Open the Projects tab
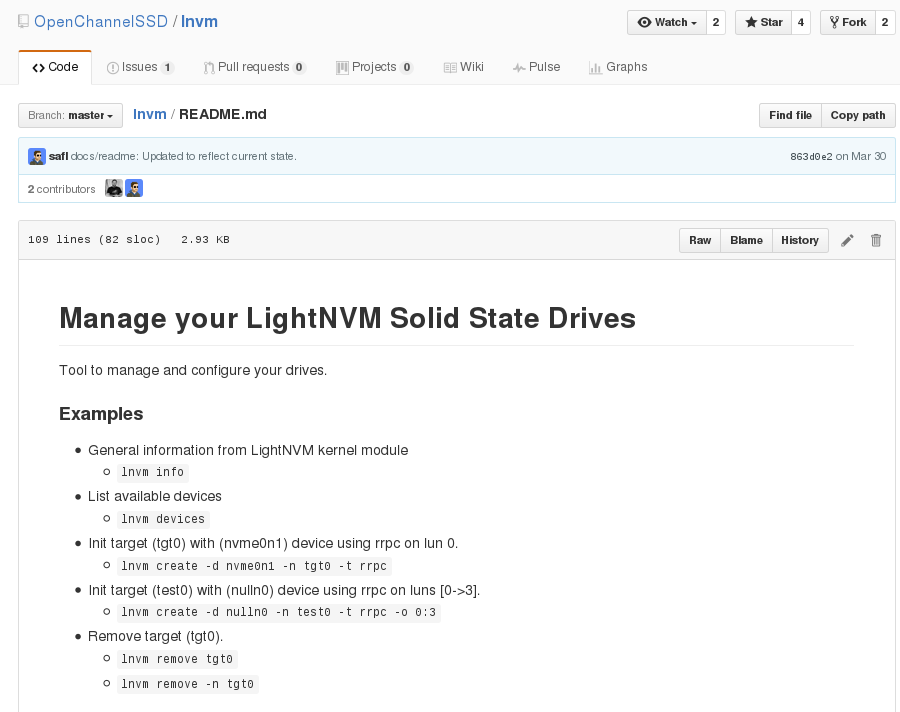This screenshot has height=712, width=900. coord(374,67)
